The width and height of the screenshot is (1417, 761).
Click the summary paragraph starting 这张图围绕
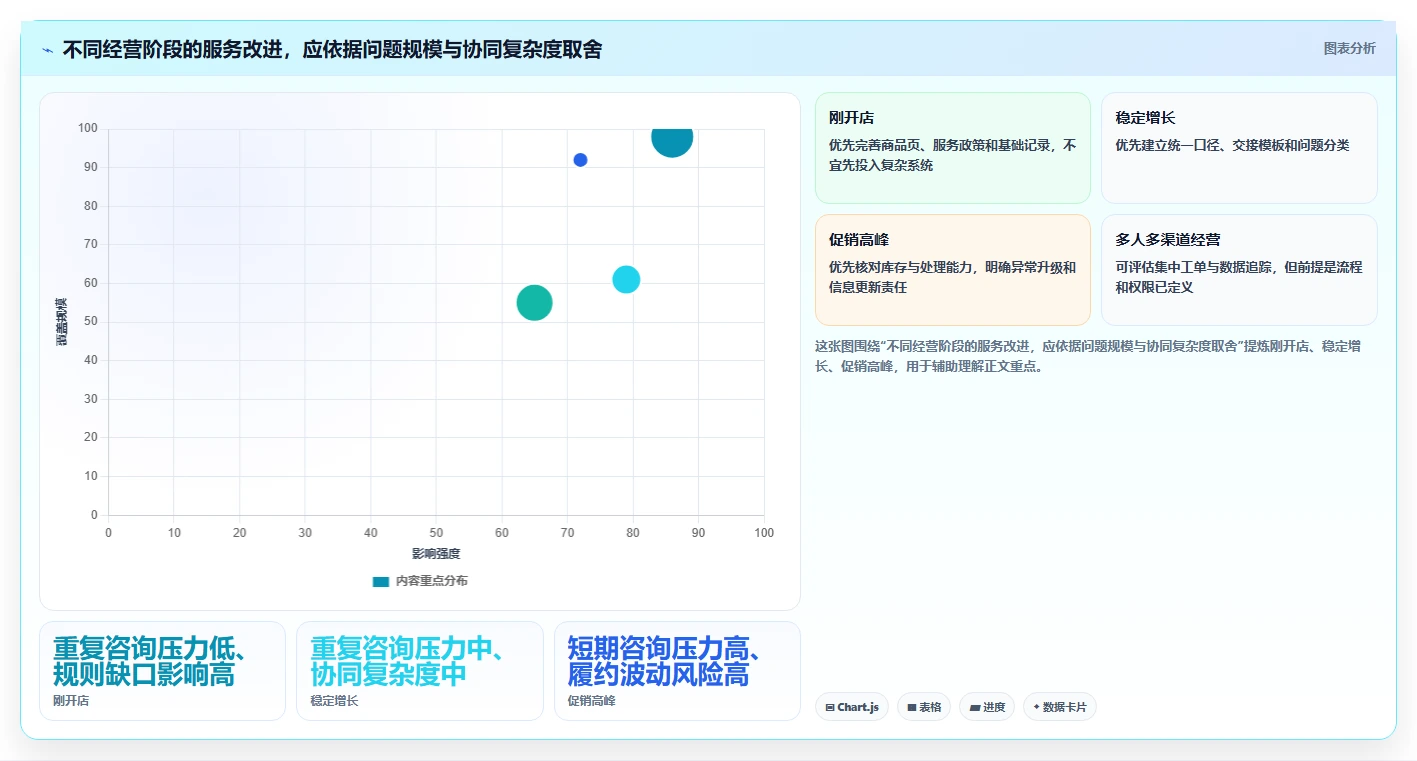click(x=1087, y=356)
